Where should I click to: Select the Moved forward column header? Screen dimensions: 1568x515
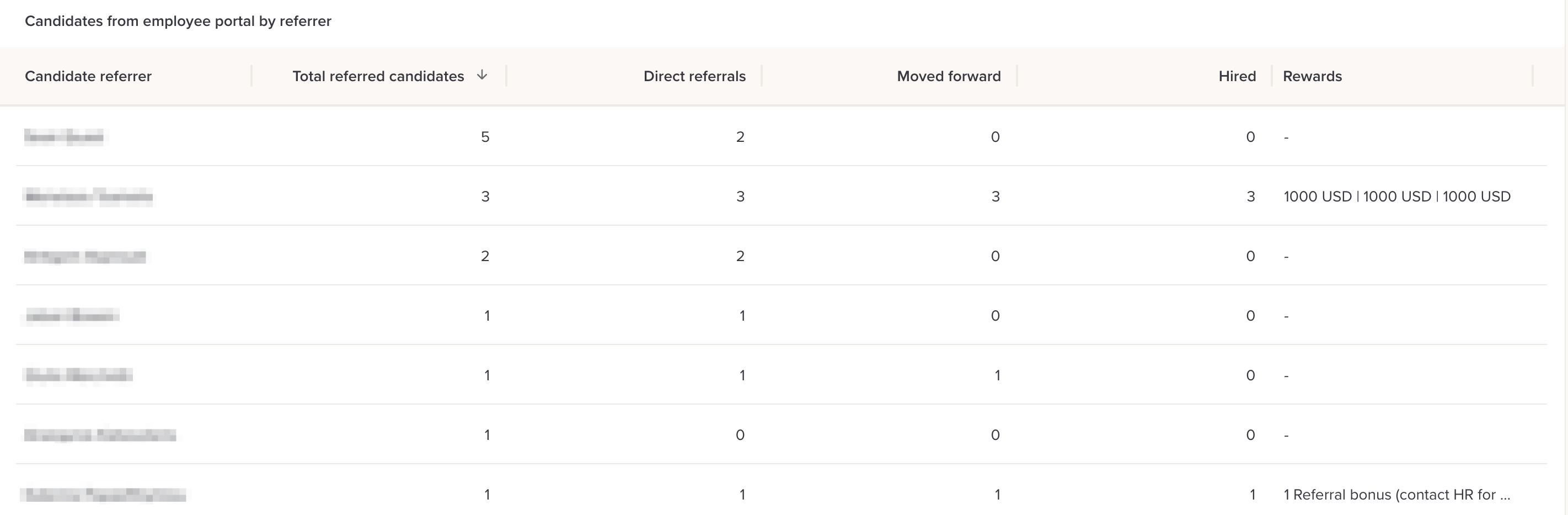(948, 76)
